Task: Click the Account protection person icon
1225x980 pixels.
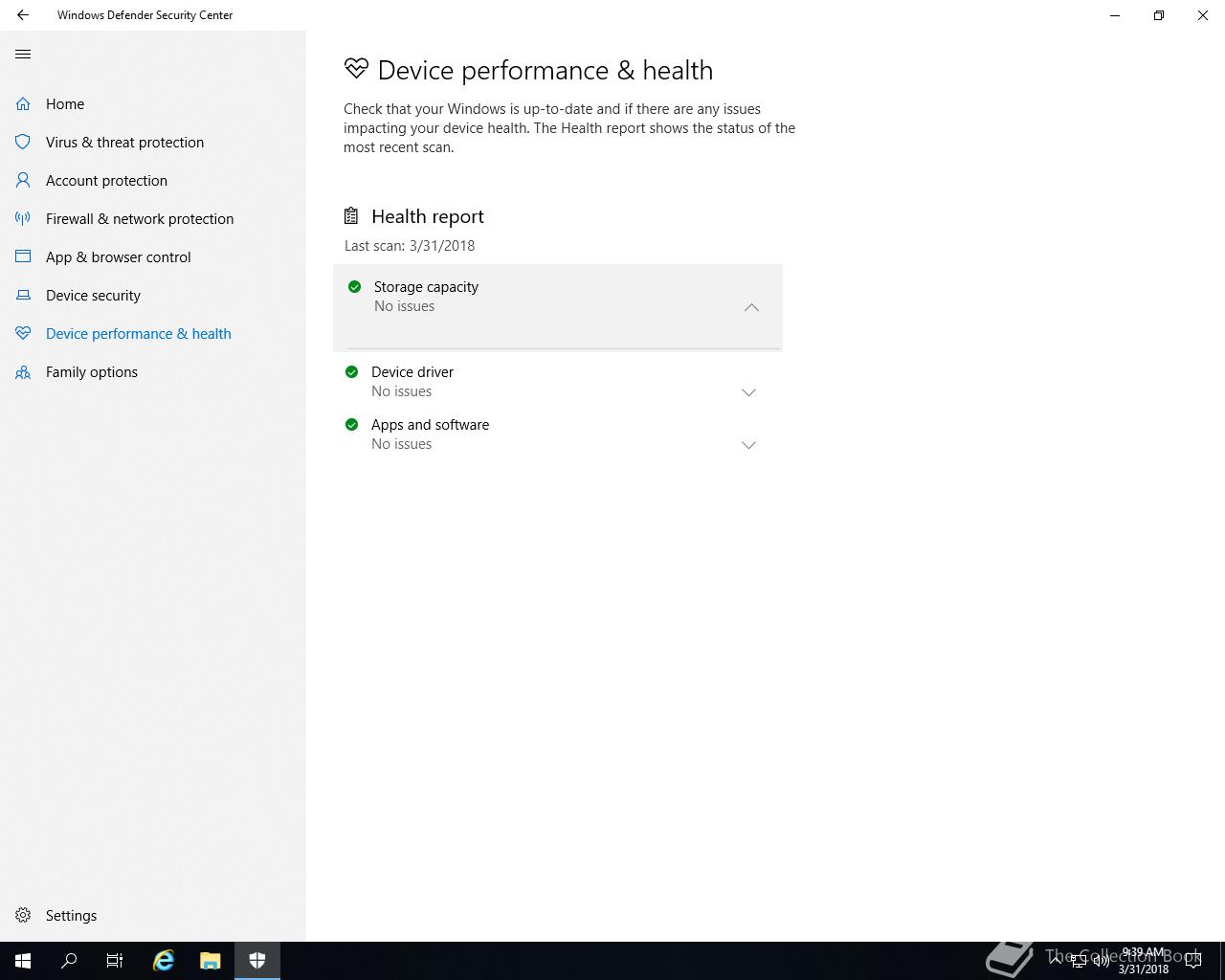Action: click(x=23, y=180)
